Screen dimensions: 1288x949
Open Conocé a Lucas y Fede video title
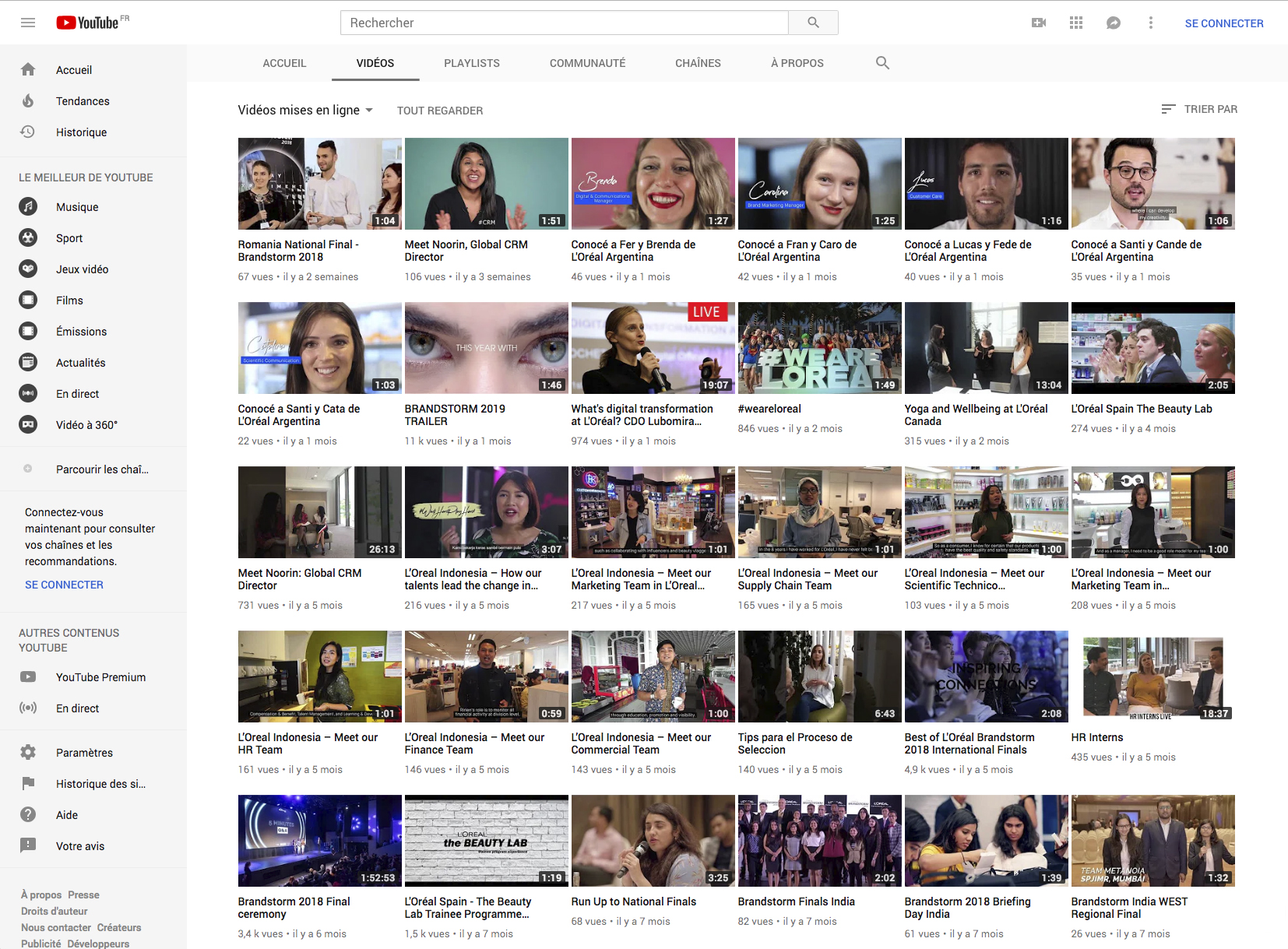click(x=968, y=251)
